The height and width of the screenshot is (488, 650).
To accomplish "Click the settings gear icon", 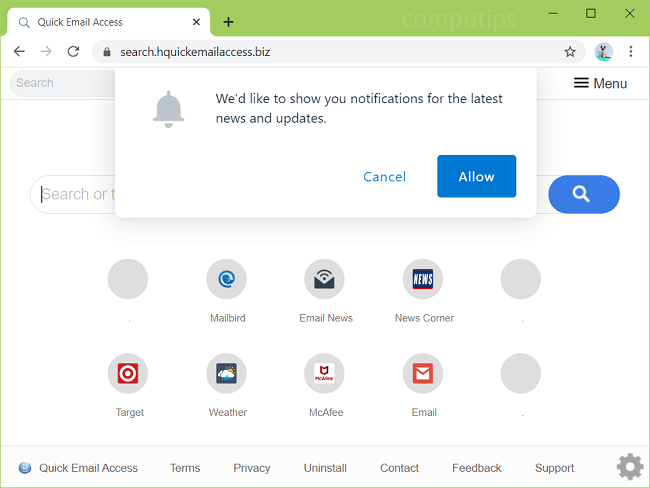I will tap(629, 467).
